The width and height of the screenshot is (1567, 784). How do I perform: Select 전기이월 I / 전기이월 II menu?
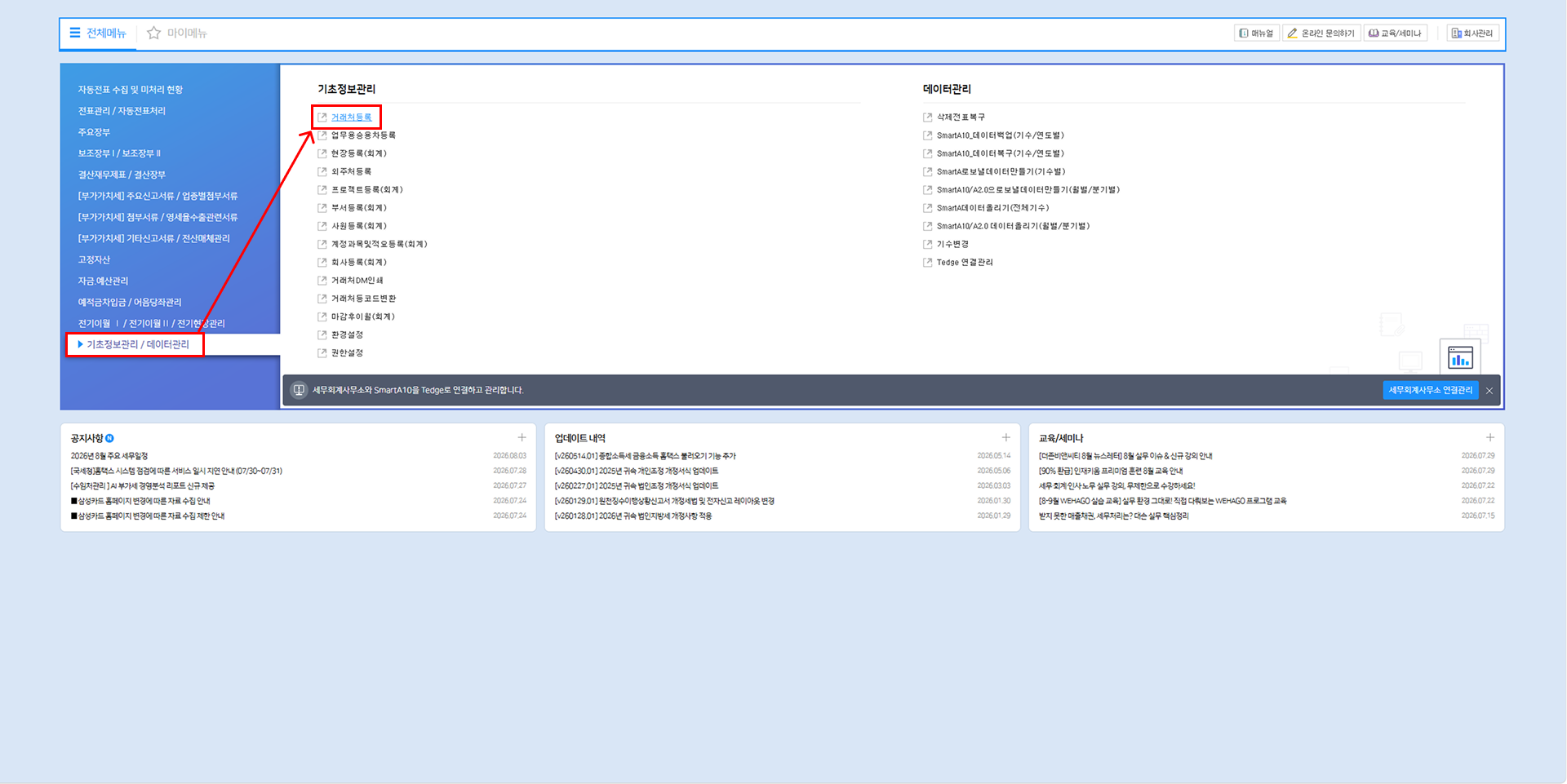[151, 323]
